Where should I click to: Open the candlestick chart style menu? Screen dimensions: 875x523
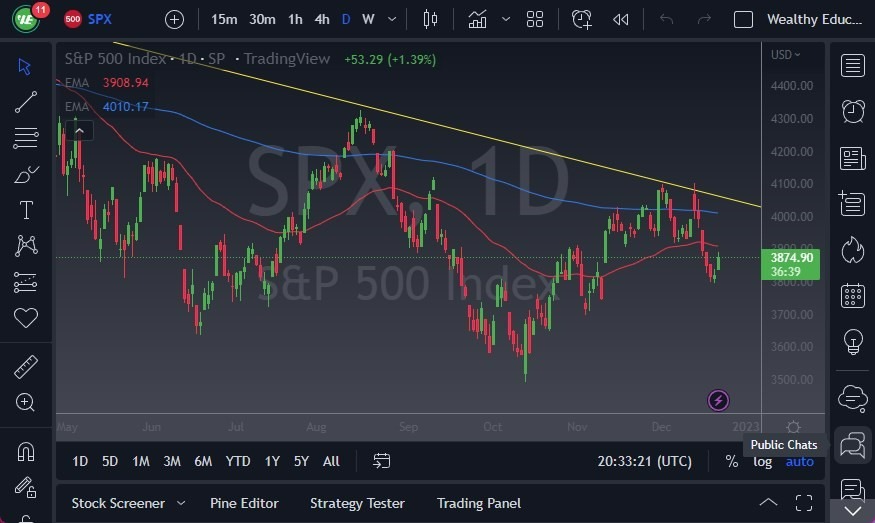click(x=430, y=20)
